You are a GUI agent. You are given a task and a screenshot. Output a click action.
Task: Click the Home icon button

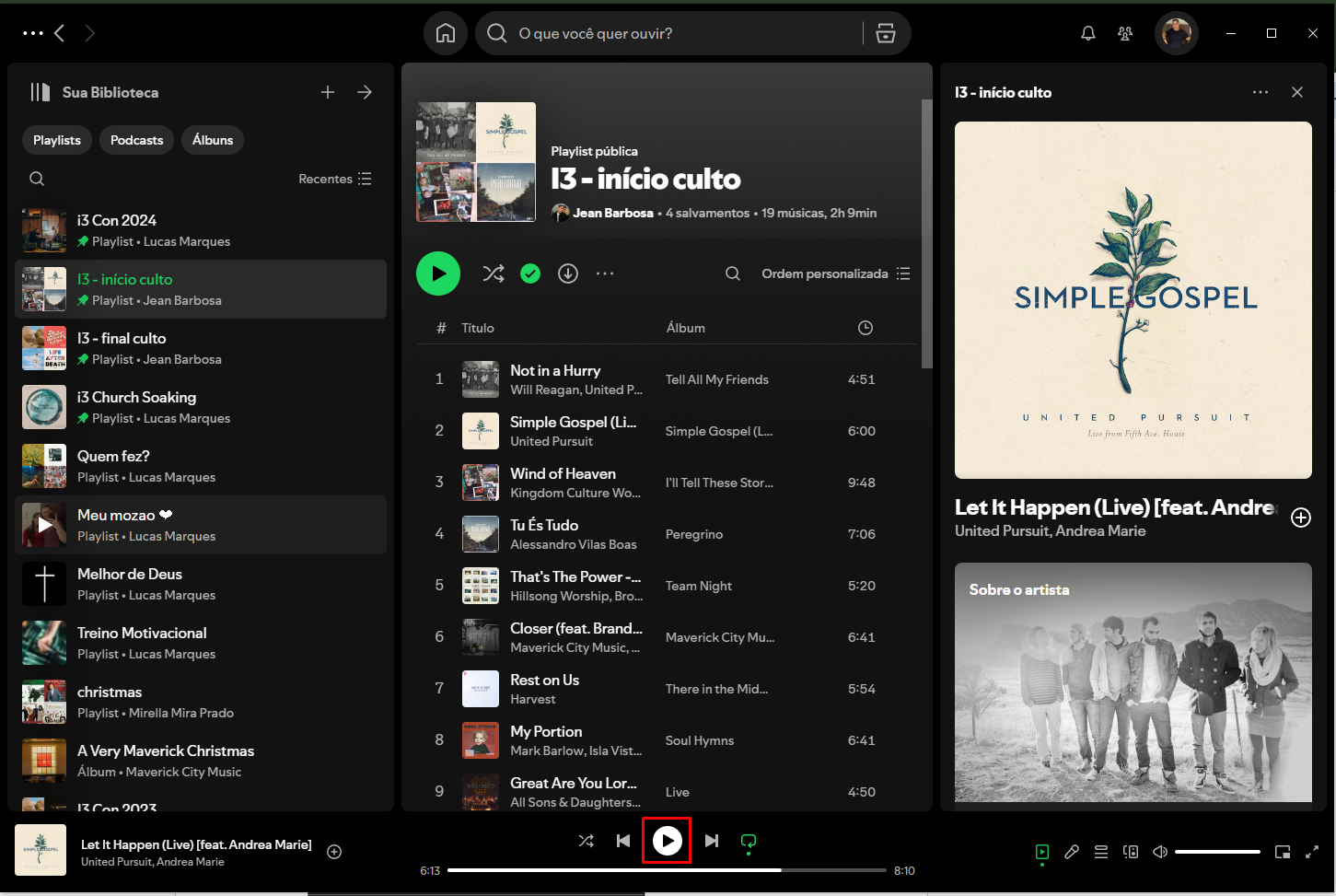446,33
